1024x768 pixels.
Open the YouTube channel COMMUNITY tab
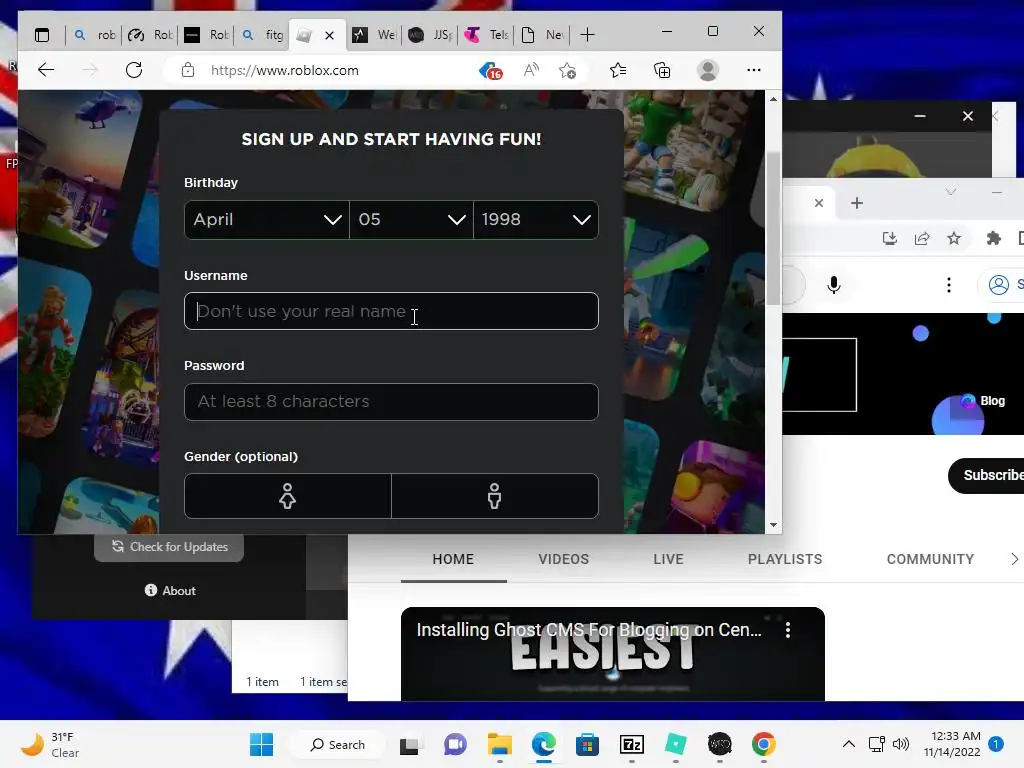(930, 560)
